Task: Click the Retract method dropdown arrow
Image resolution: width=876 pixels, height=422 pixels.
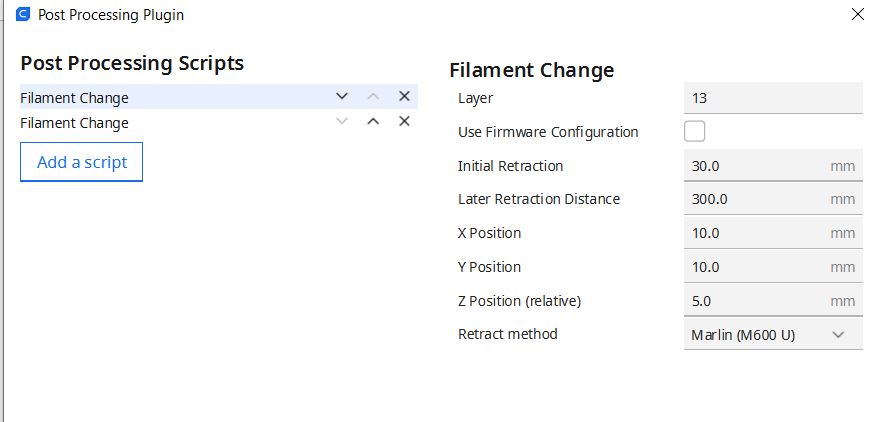Action: coord(838,334)
